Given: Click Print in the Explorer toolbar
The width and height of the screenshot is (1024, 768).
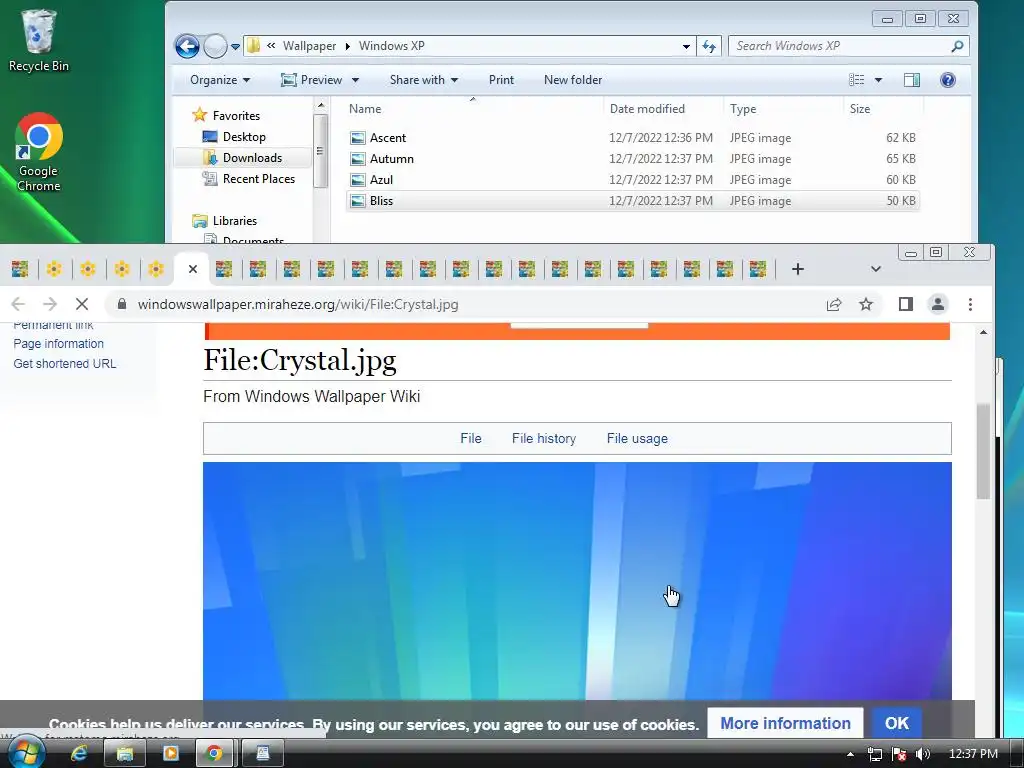Looking at the screenshot, I should pyautogui.click(x=501, y=80).
